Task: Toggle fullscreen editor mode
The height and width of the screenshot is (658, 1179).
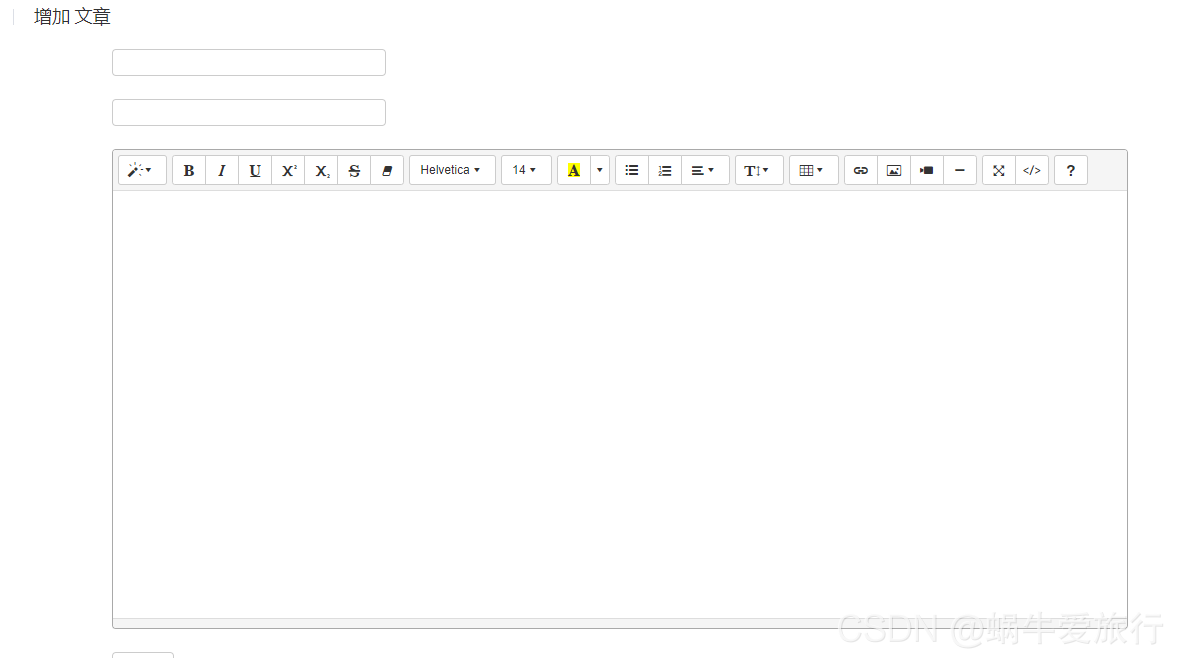Action: [x=999, y=170]
